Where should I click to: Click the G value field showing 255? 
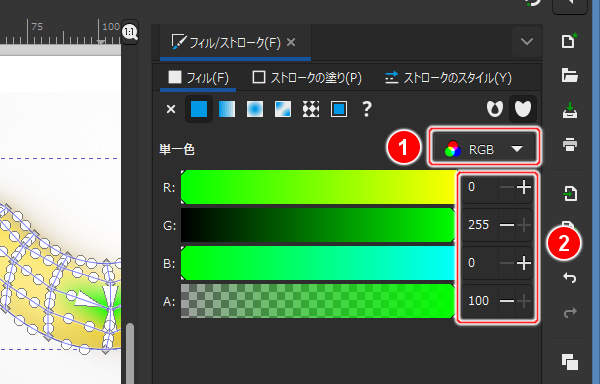click(x=479, y=225)
